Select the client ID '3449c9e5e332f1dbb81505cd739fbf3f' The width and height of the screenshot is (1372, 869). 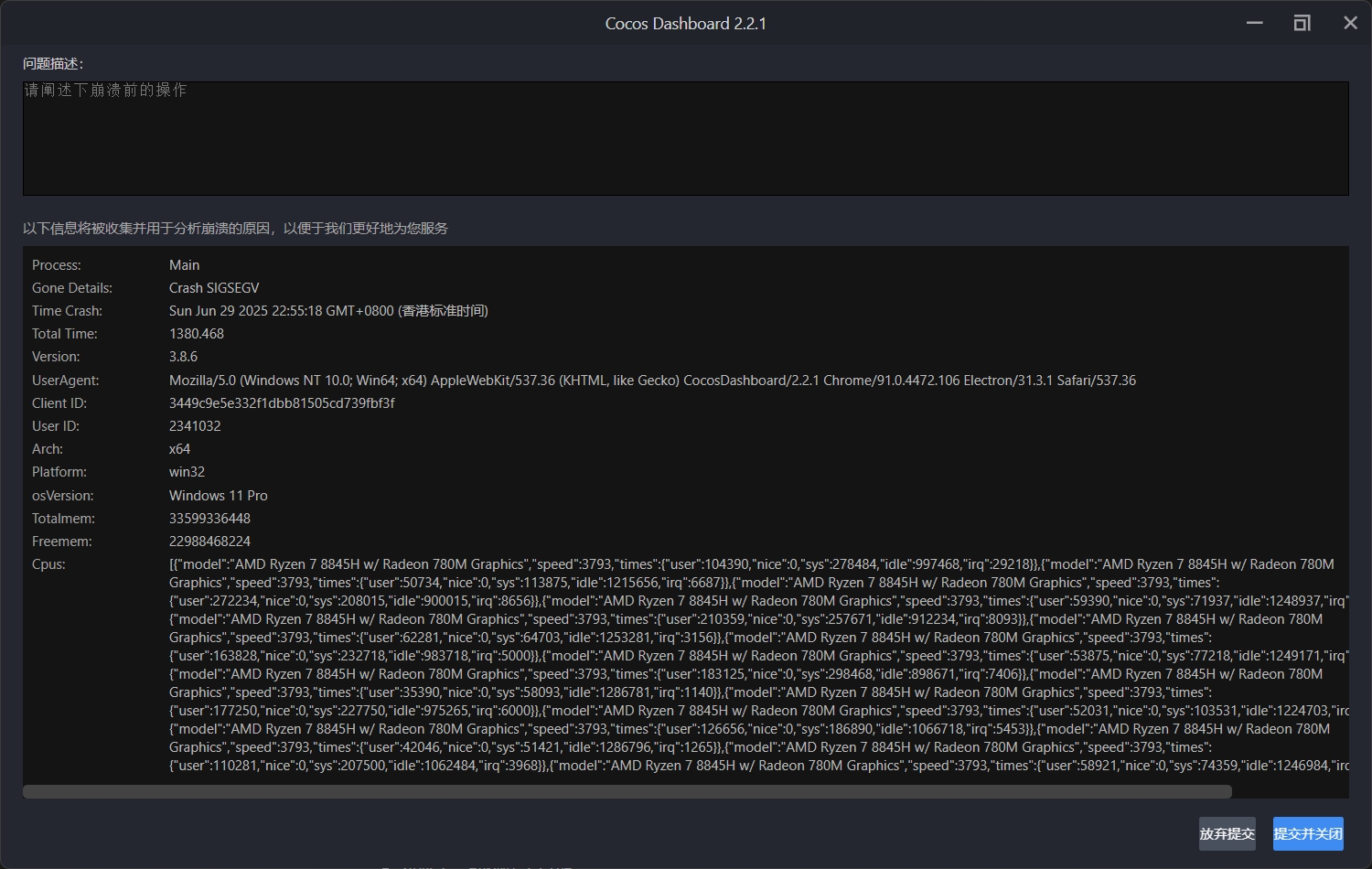[x=283, y=403]
